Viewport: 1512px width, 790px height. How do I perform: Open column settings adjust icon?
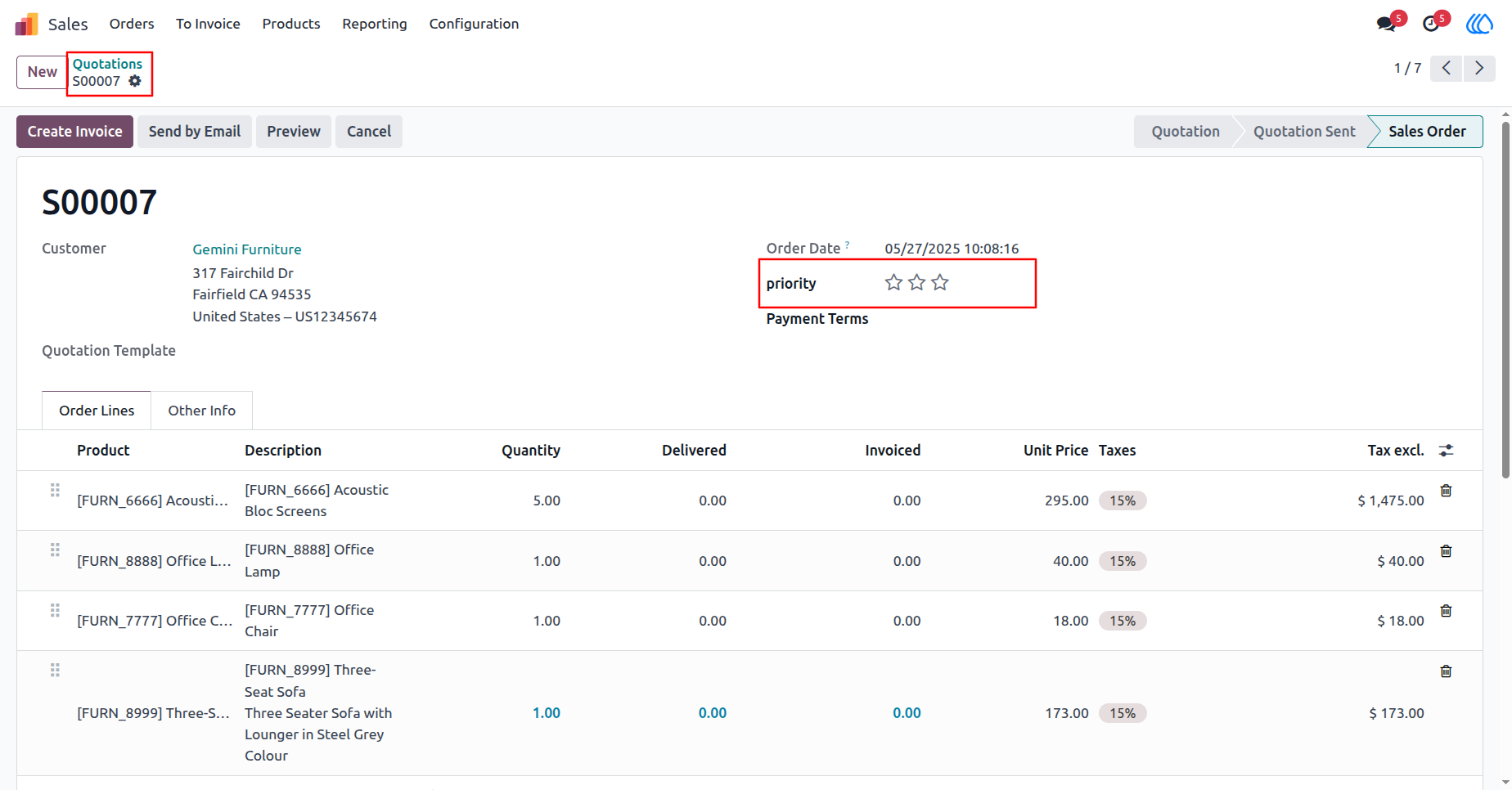[1447, 451]
